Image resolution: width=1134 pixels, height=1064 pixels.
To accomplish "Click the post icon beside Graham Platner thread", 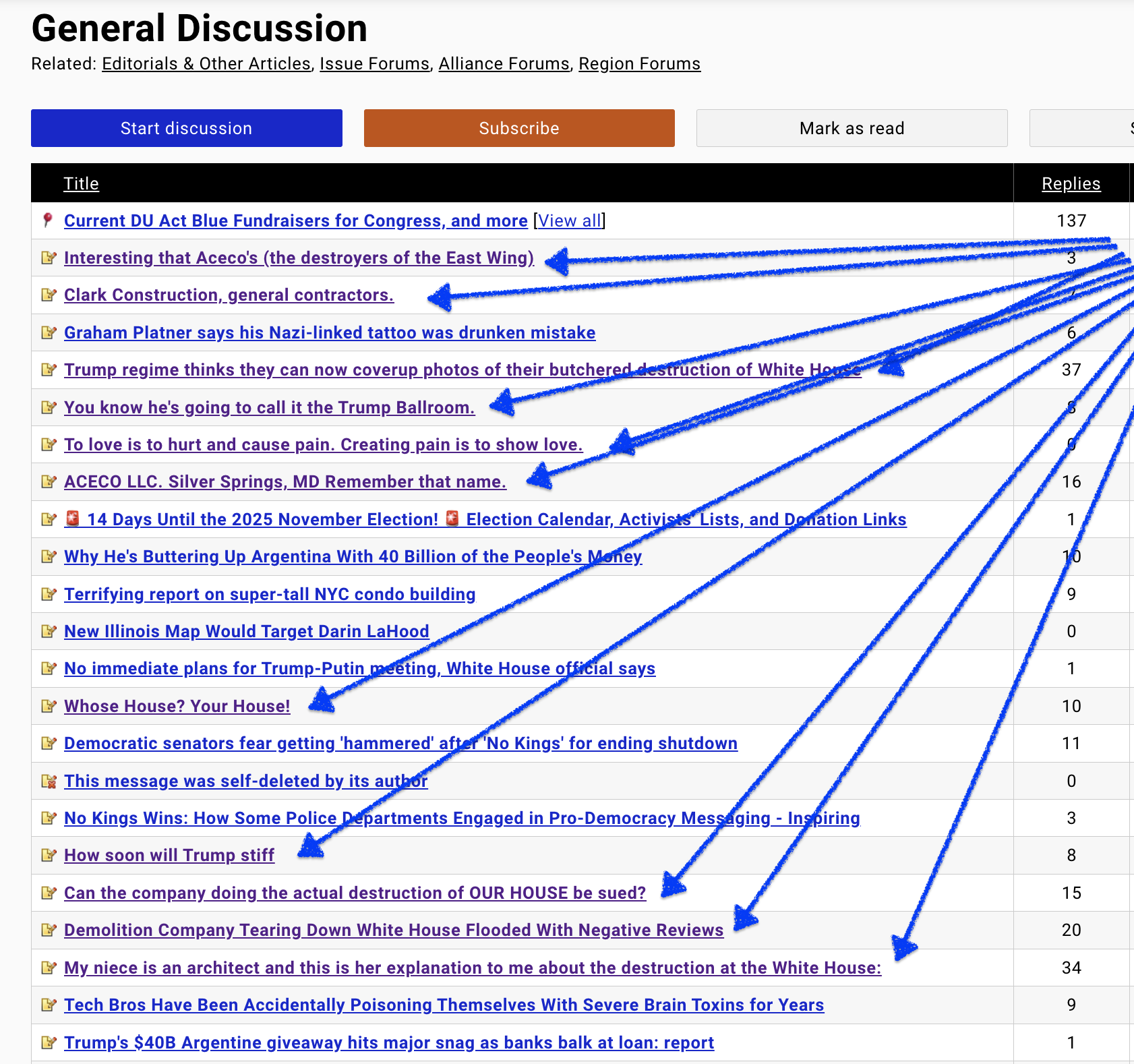I will (49, 332).
